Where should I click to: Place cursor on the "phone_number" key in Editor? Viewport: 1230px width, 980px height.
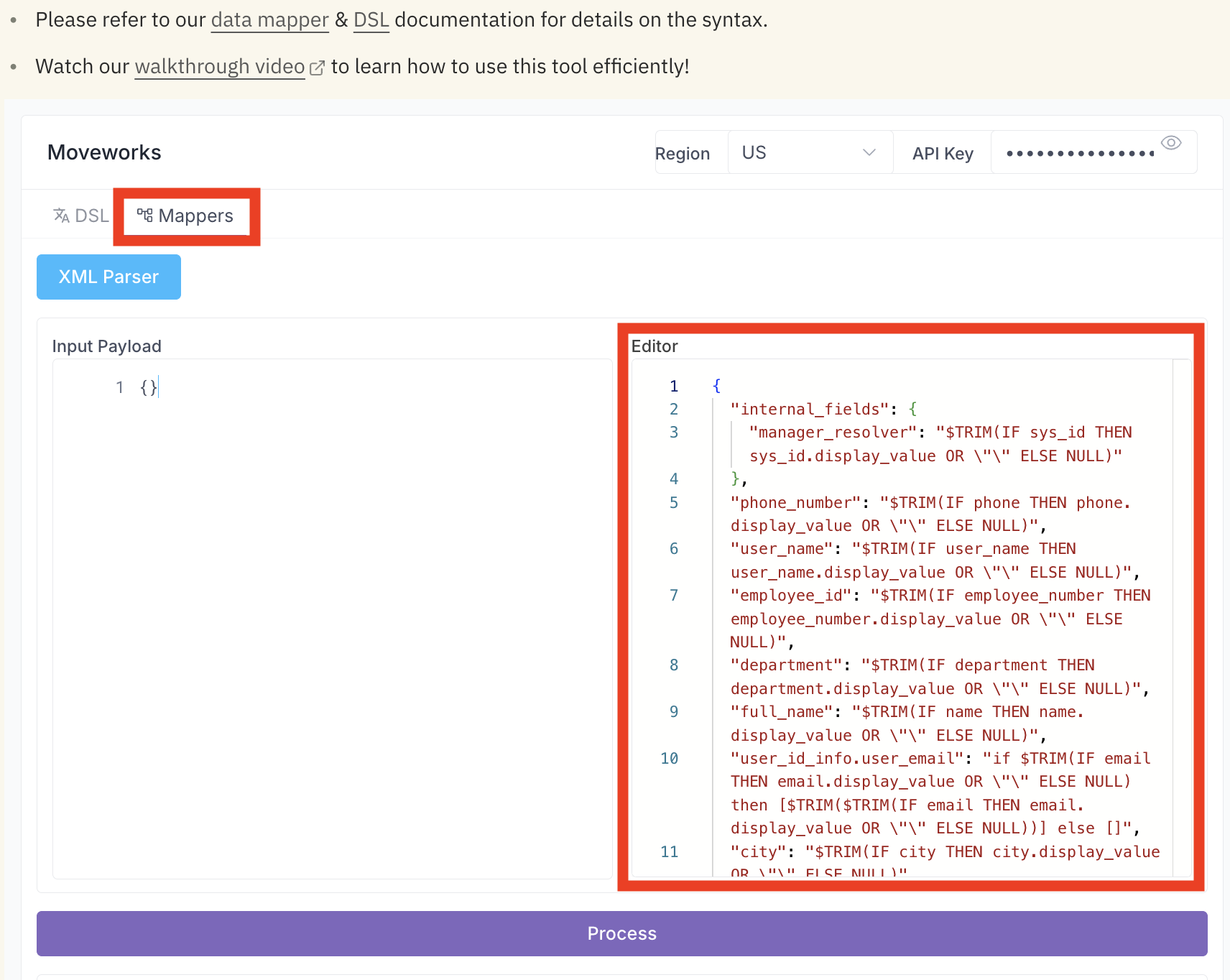point(795,503)
